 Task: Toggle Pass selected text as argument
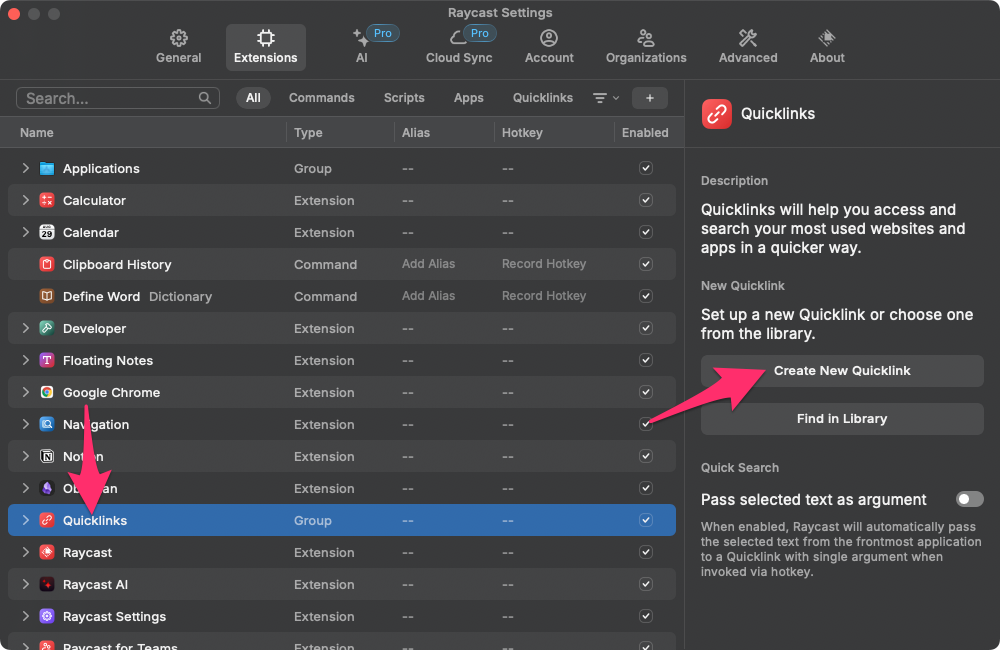pos(969,499)
